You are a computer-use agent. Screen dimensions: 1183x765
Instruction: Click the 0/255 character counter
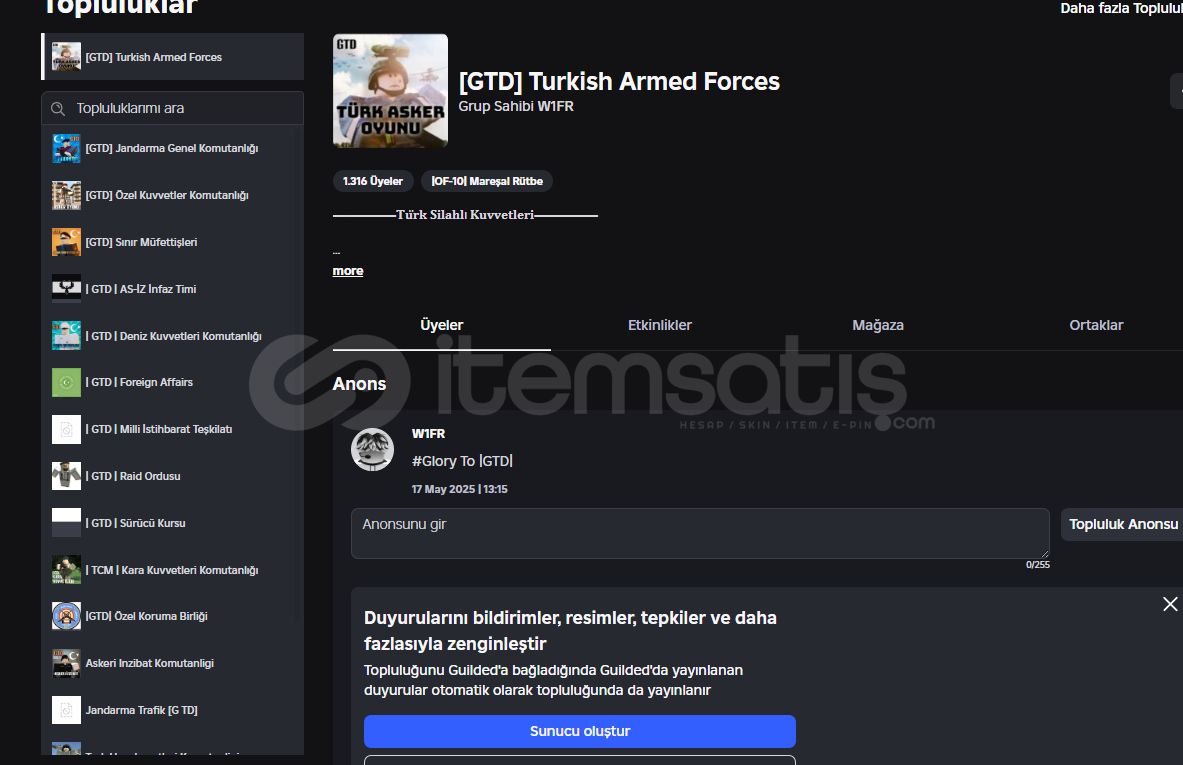pos(1037,564)
